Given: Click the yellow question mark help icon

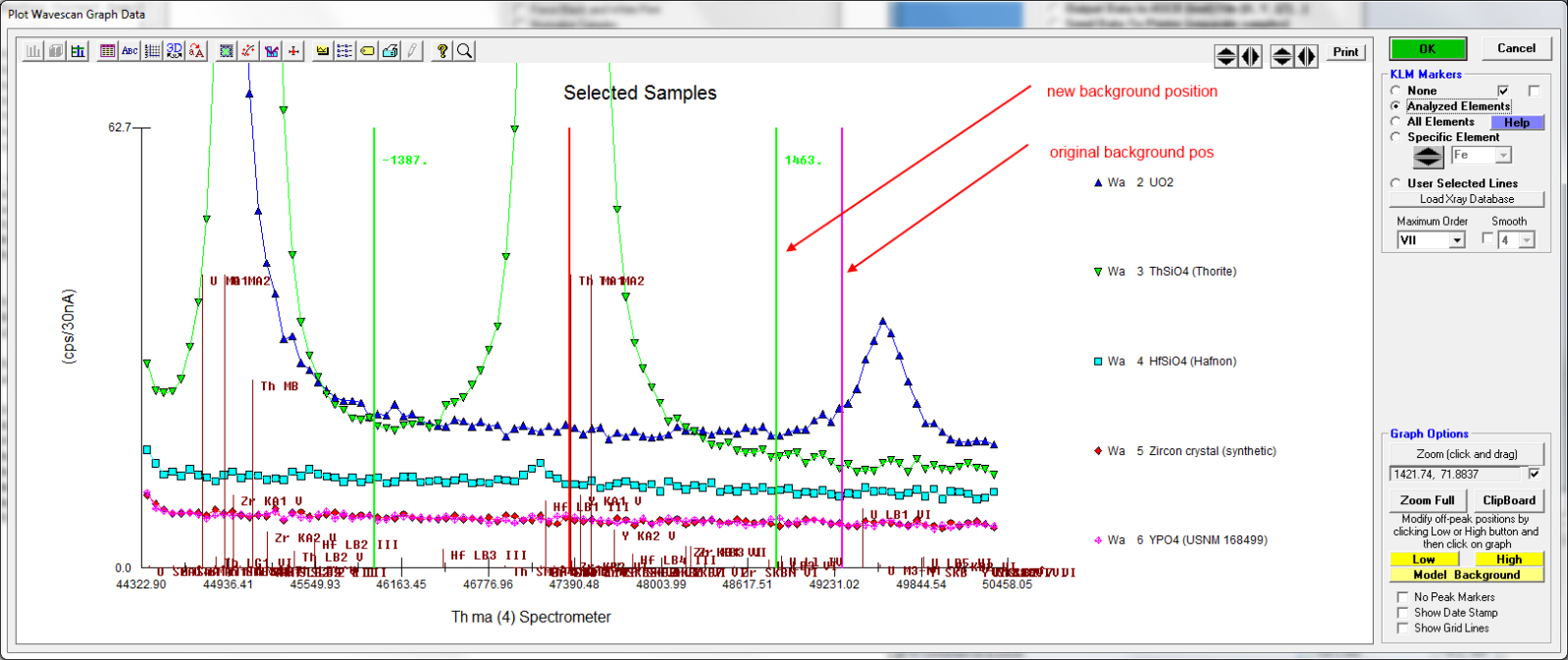Looking at the screenshot, I should [443, 51].
